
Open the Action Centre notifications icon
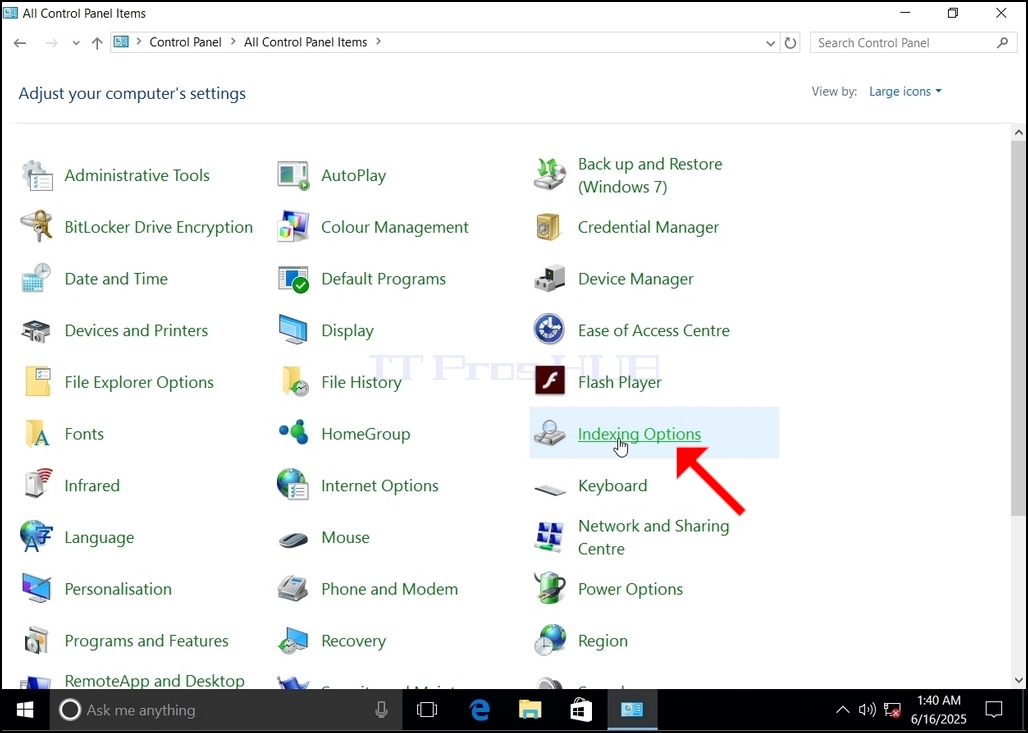994,709
